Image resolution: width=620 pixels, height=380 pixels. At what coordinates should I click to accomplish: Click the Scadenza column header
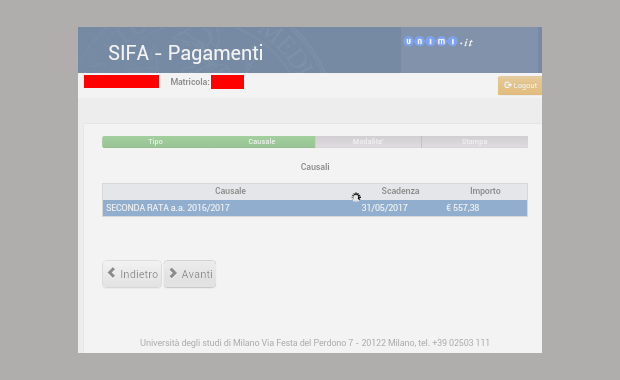click(x=400, y=191)
